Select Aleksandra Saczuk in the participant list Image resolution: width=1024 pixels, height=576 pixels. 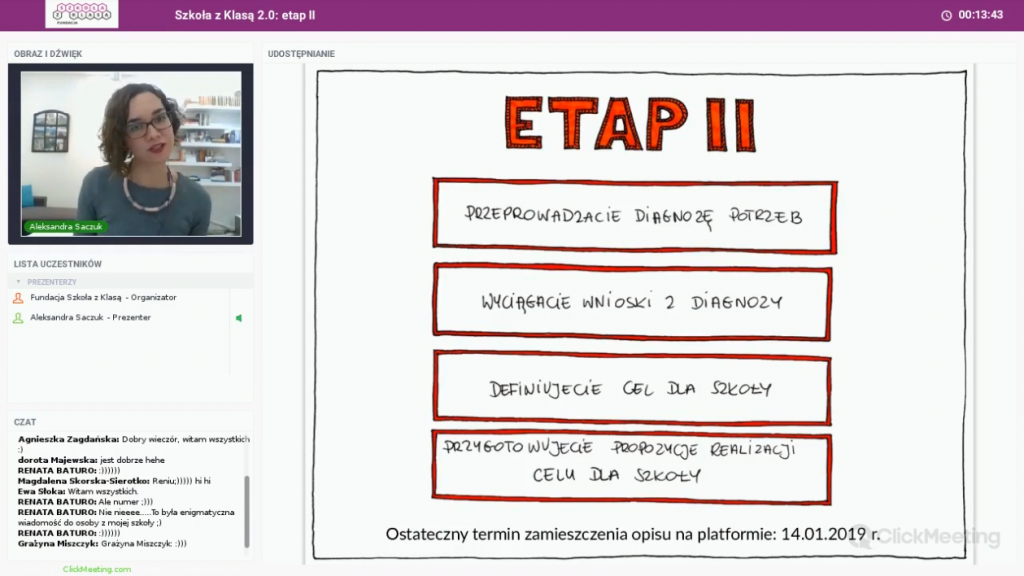[90, 318]
